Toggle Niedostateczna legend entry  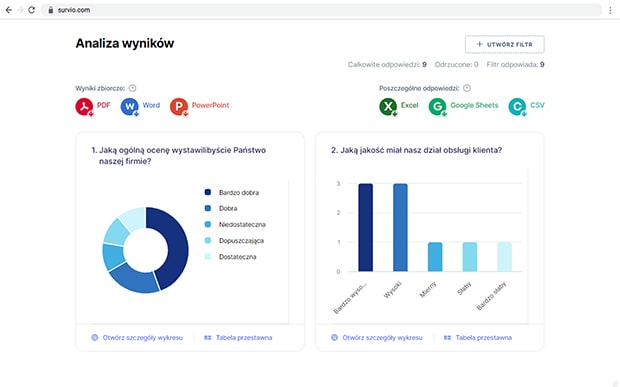pos(235,224)
